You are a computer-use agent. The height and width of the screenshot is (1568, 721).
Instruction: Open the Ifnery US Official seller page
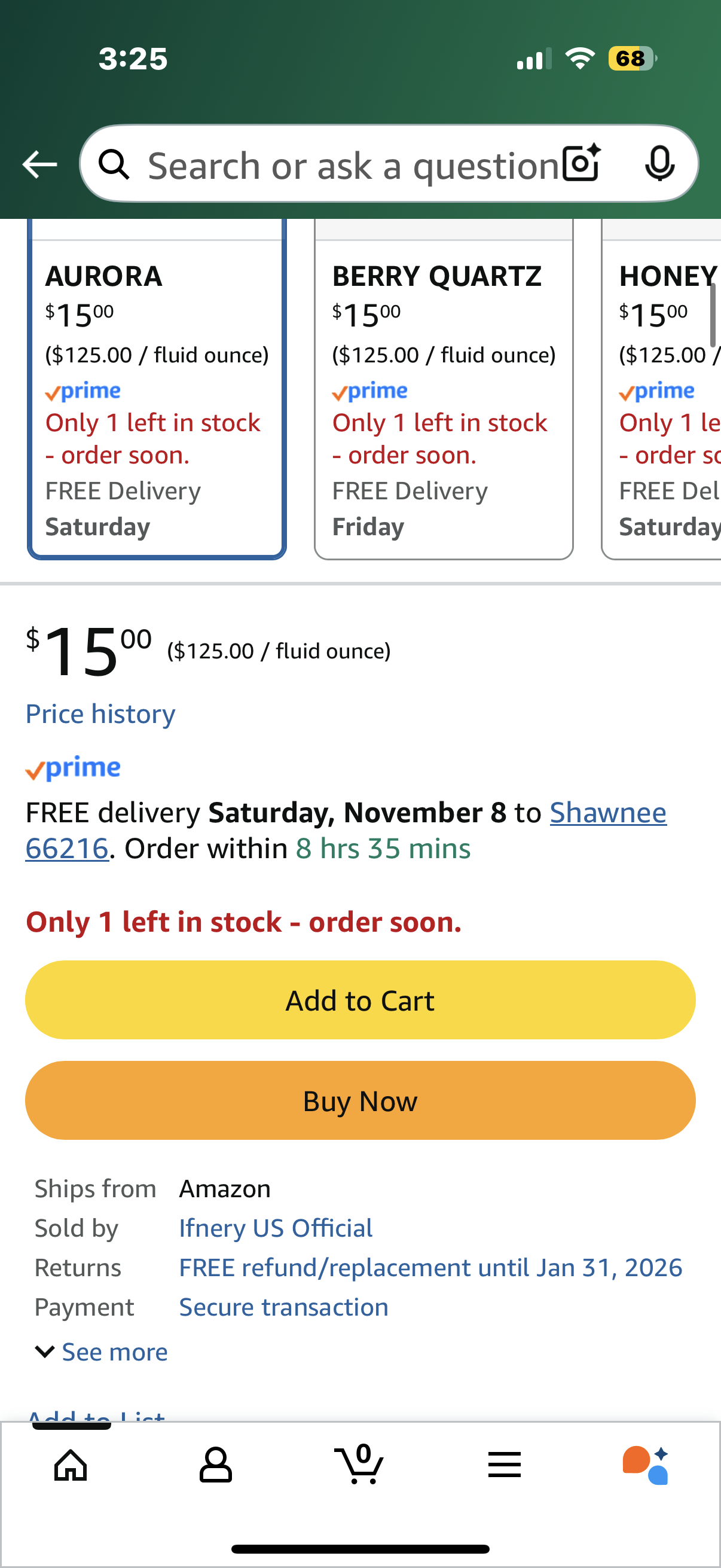click(276, 1228)
